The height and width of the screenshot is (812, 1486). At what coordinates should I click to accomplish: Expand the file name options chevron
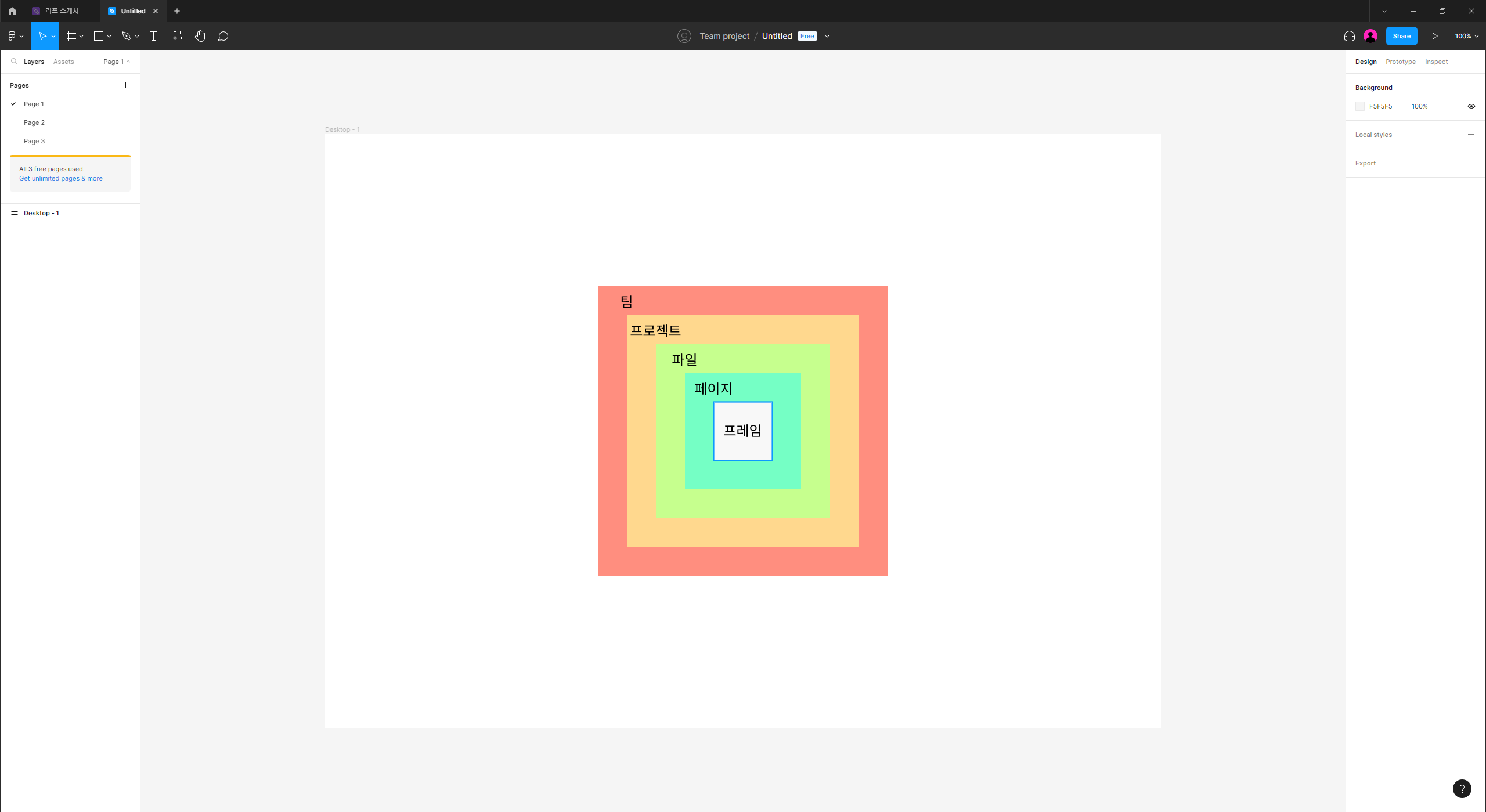click(x=827, y=36)
